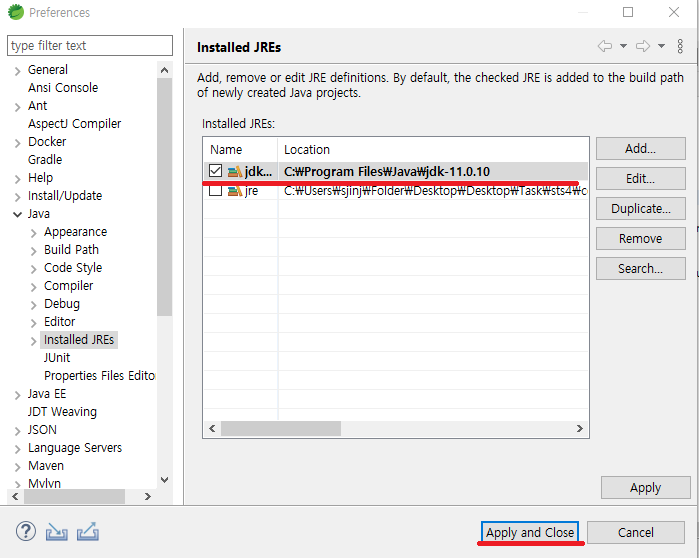Click the tree vertical scrollbar thumb
This screenshot has height=558, width=699.
click(x=164, y=197)
